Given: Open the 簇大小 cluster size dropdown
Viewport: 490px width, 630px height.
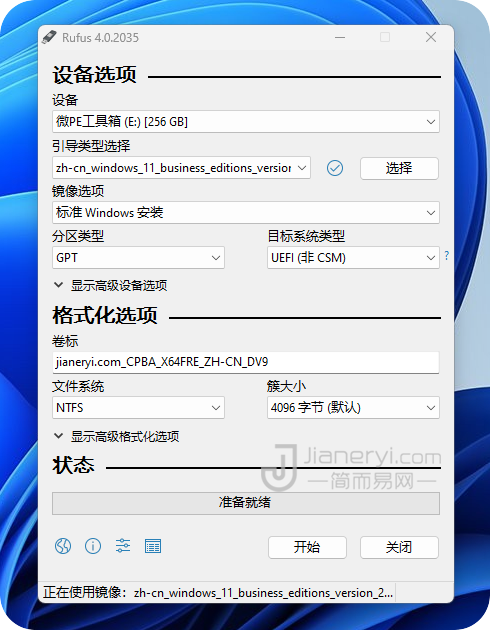Looking at the screenshot, I should (x=353, y=407).
